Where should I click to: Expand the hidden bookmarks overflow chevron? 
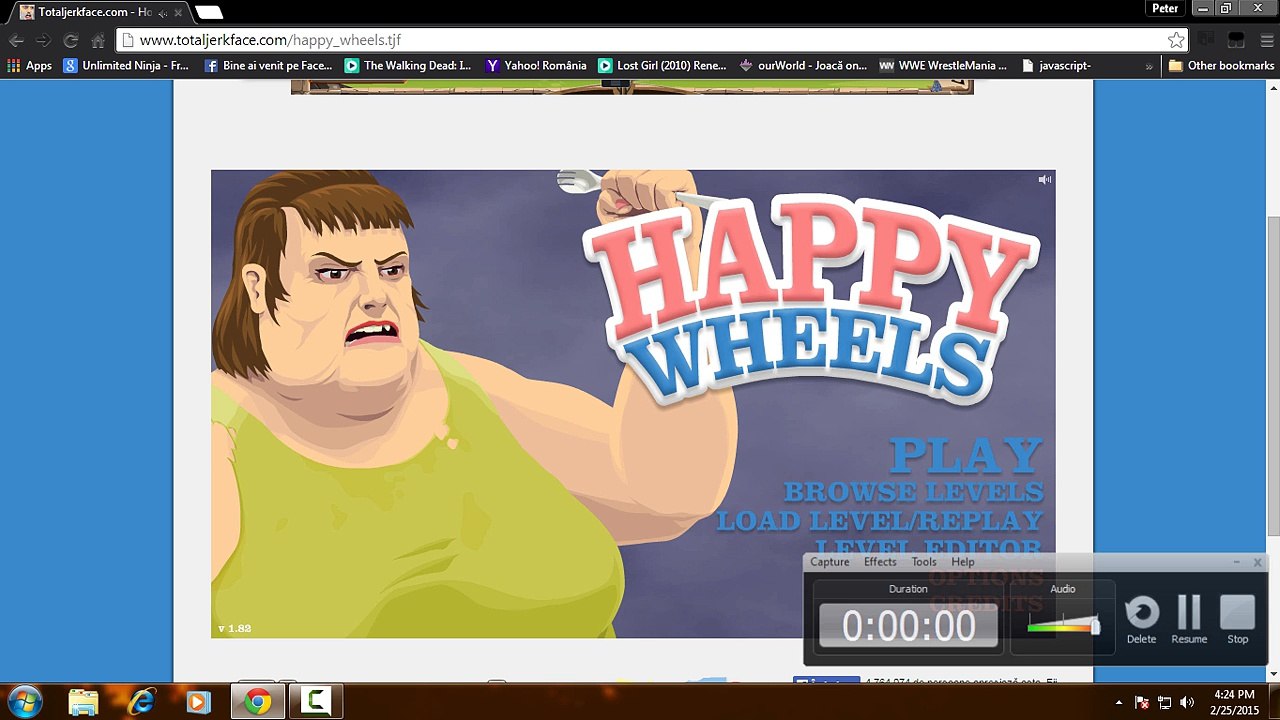click(1149, 66)
